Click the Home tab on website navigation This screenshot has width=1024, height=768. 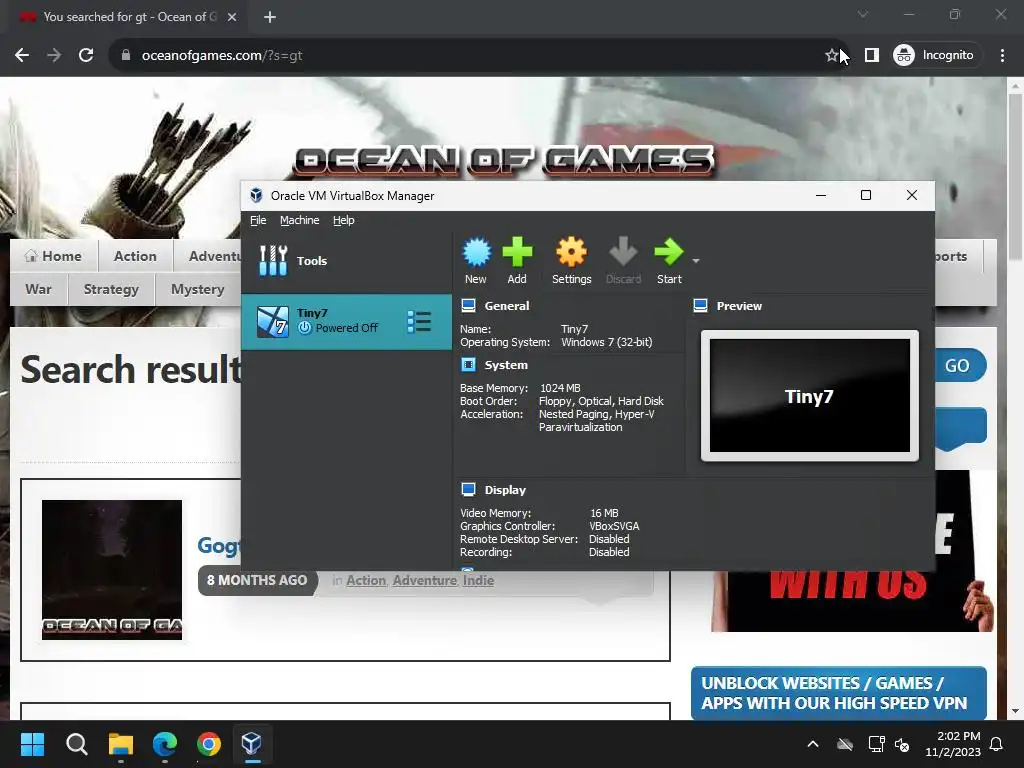[x=54, y=256]
